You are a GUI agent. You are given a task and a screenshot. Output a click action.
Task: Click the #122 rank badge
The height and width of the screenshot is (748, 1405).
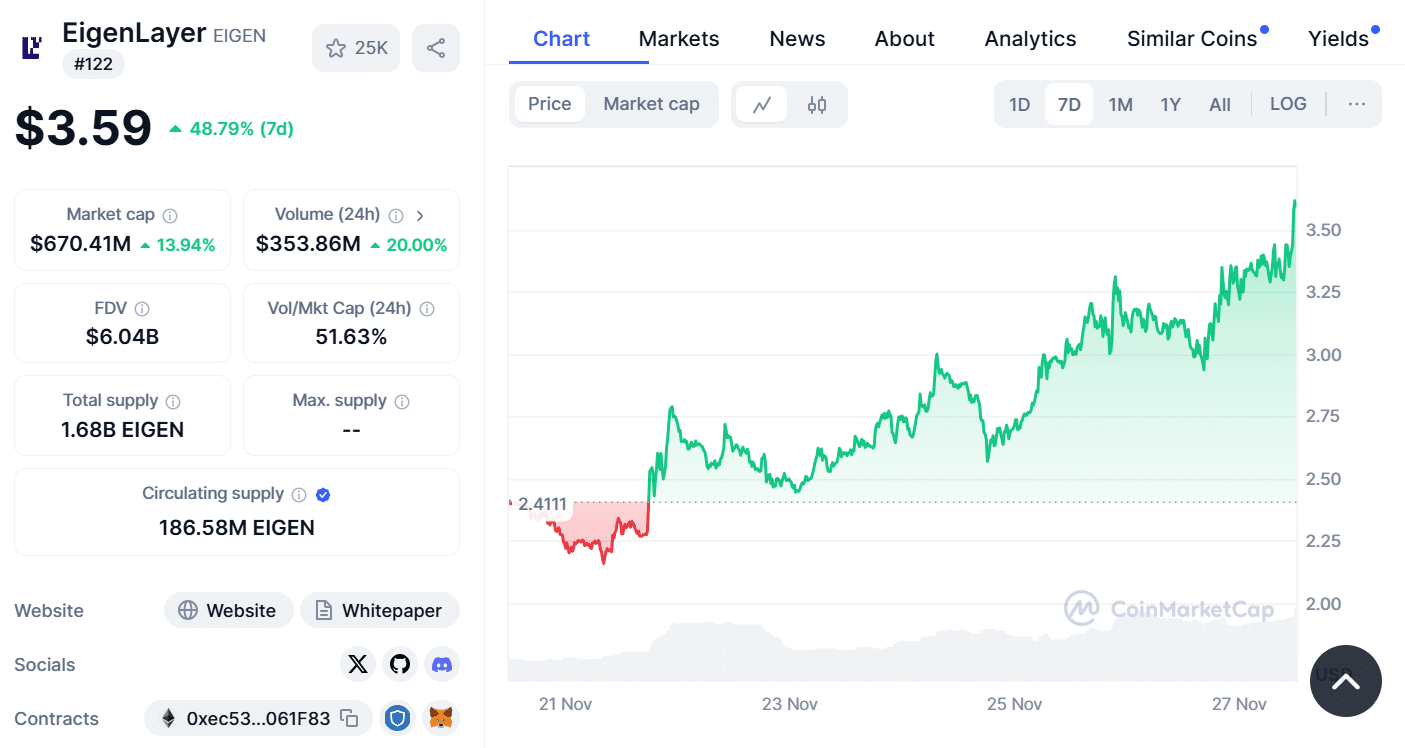(x=94, y=65)
